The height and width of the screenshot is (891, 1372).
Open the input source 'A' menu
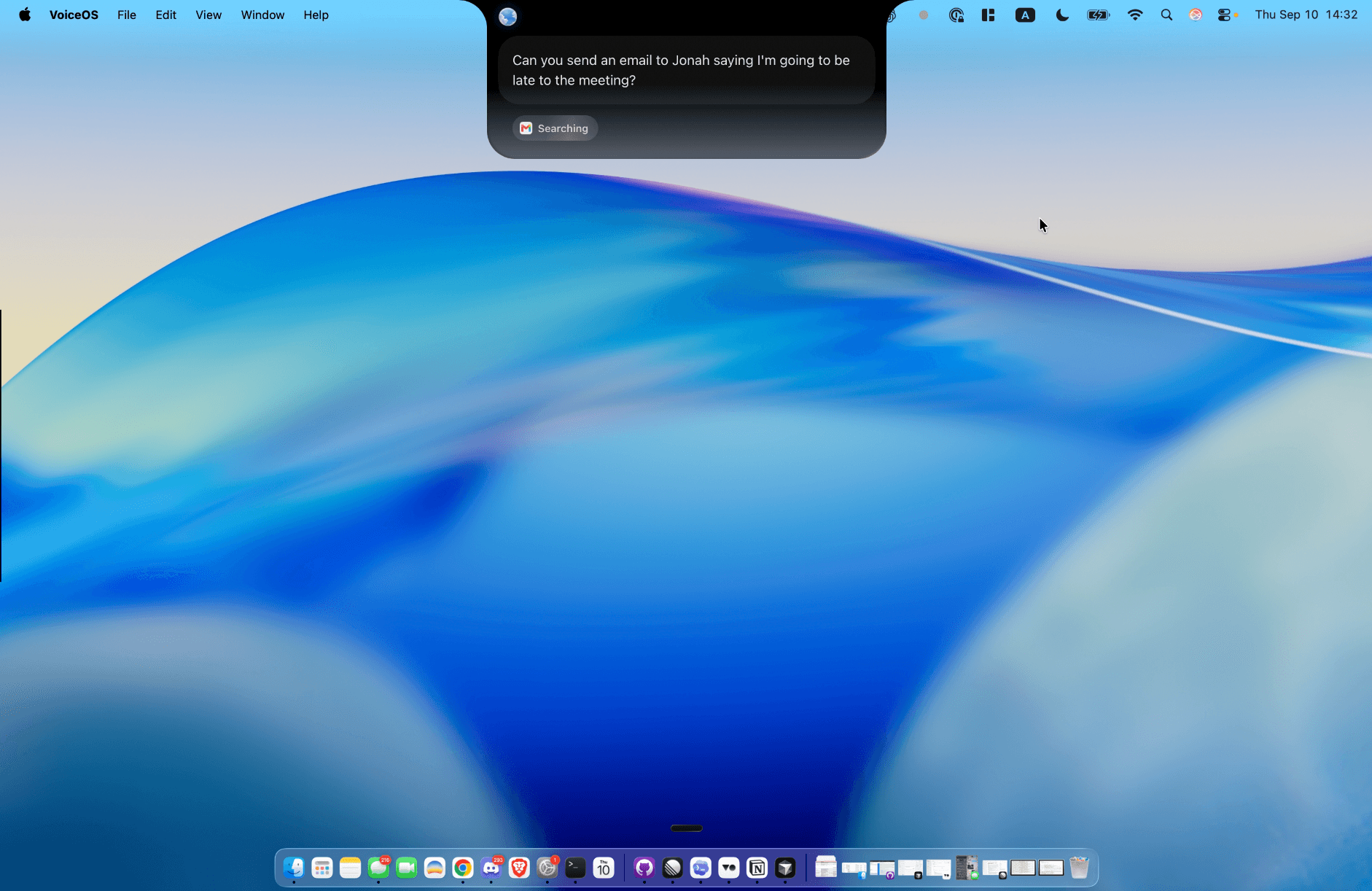pyautogui.click(x=1025, y=15)
